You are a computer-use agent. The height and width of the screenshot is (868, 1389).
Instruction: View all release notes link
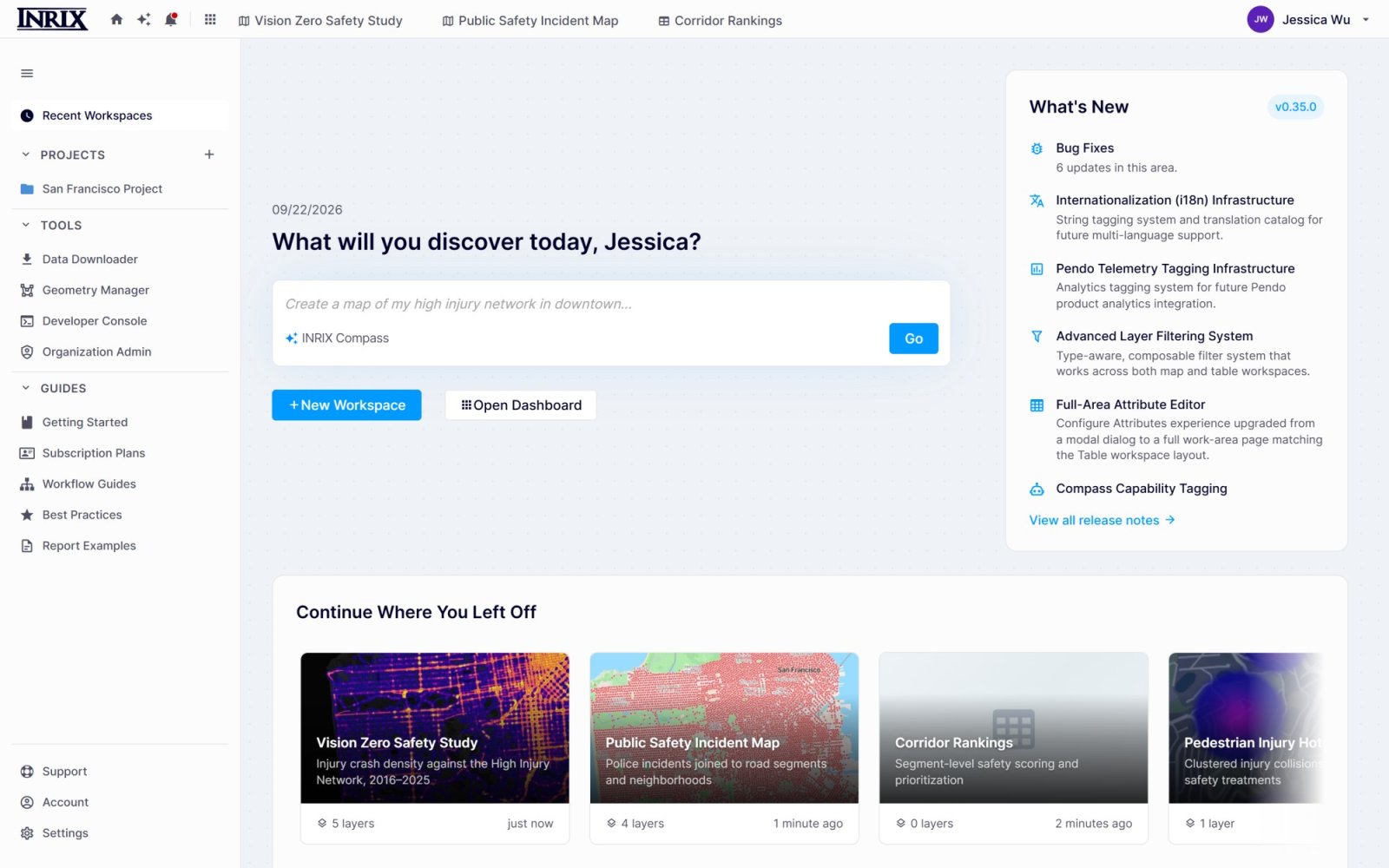point(1102,520)
